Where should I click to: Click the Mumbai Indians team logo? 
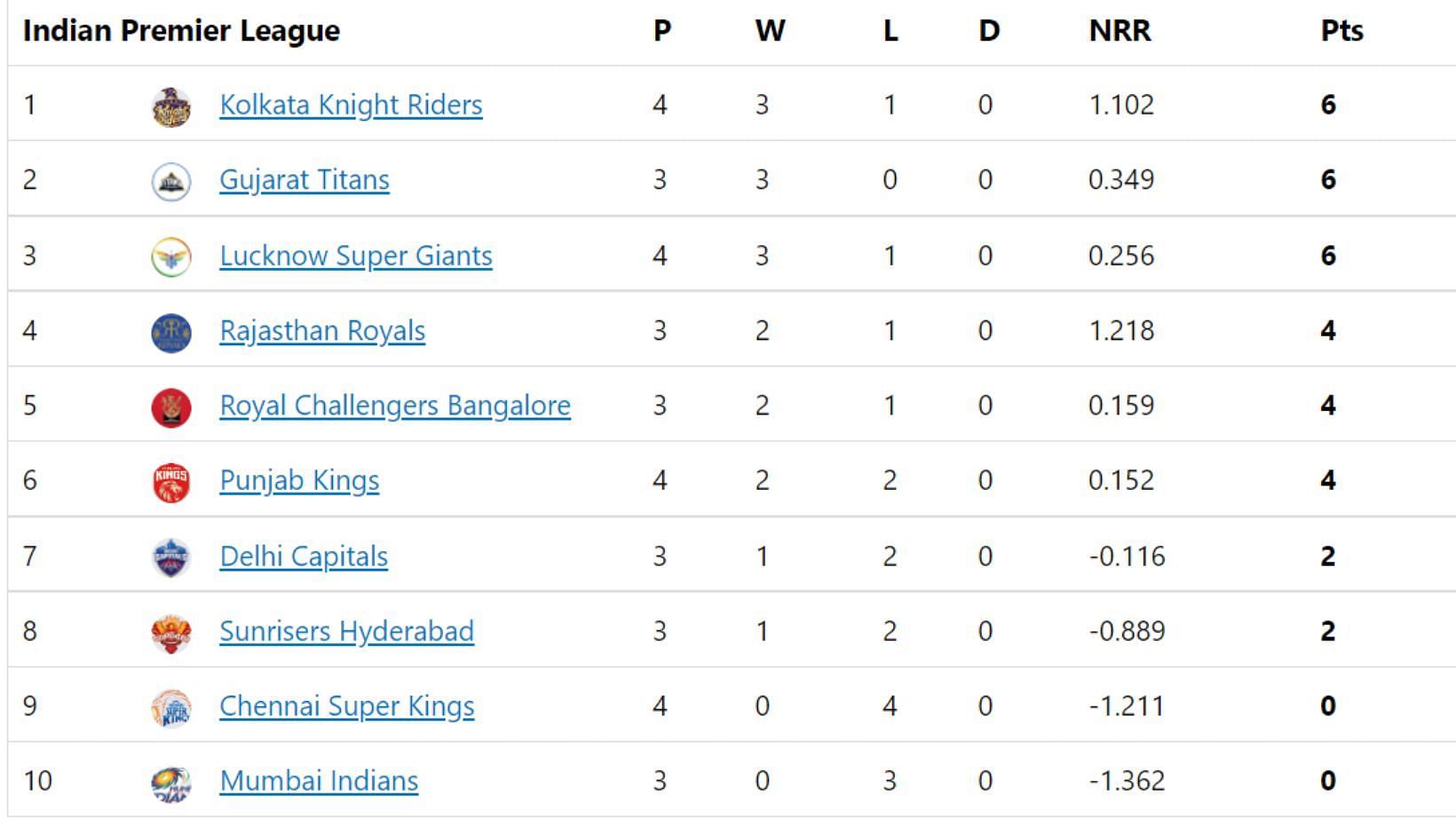click(171, 783)
